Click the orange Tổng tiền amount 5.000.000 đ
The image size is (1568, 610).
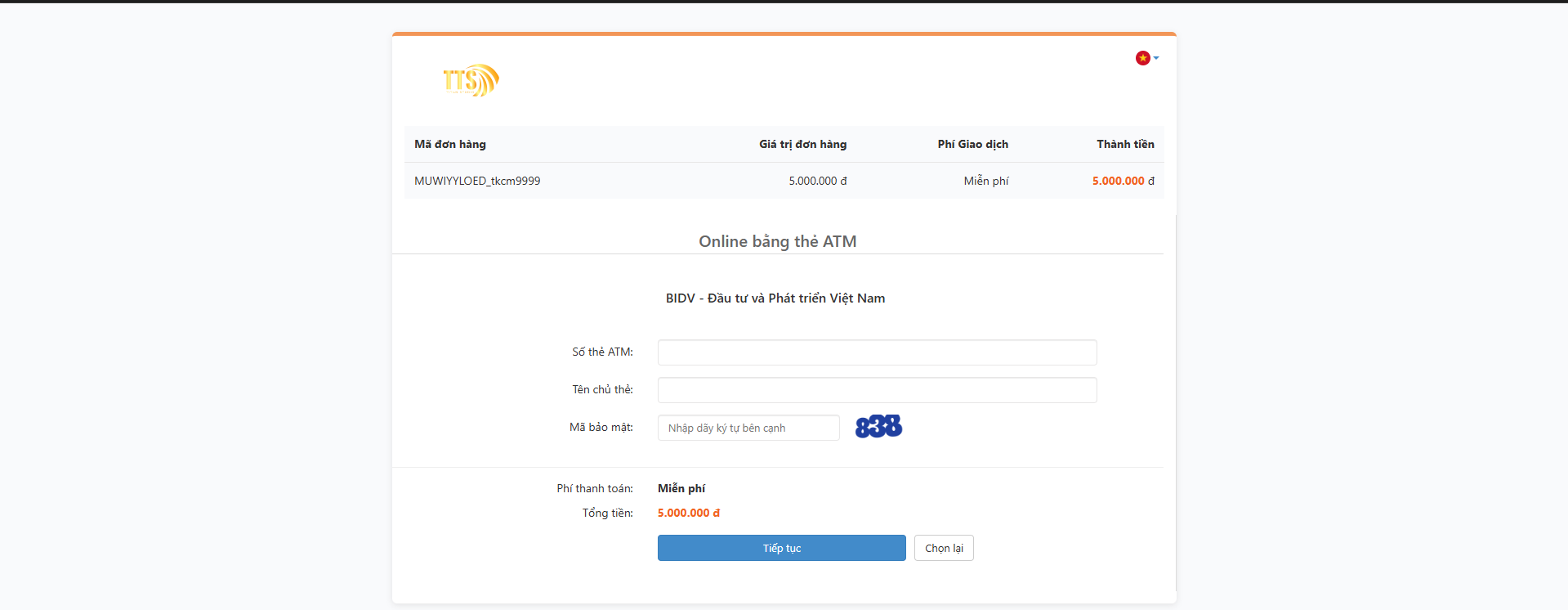tap(688, 513)
